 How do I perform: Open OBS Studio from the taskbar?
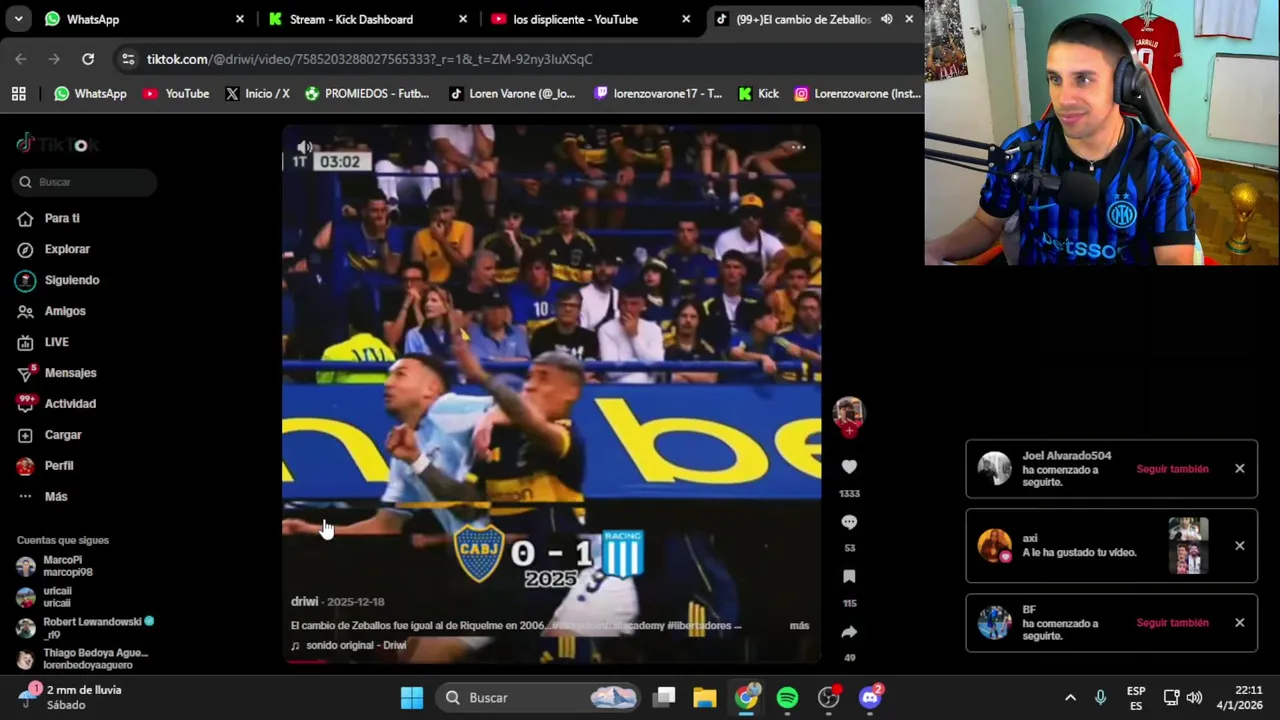(829, 697)
